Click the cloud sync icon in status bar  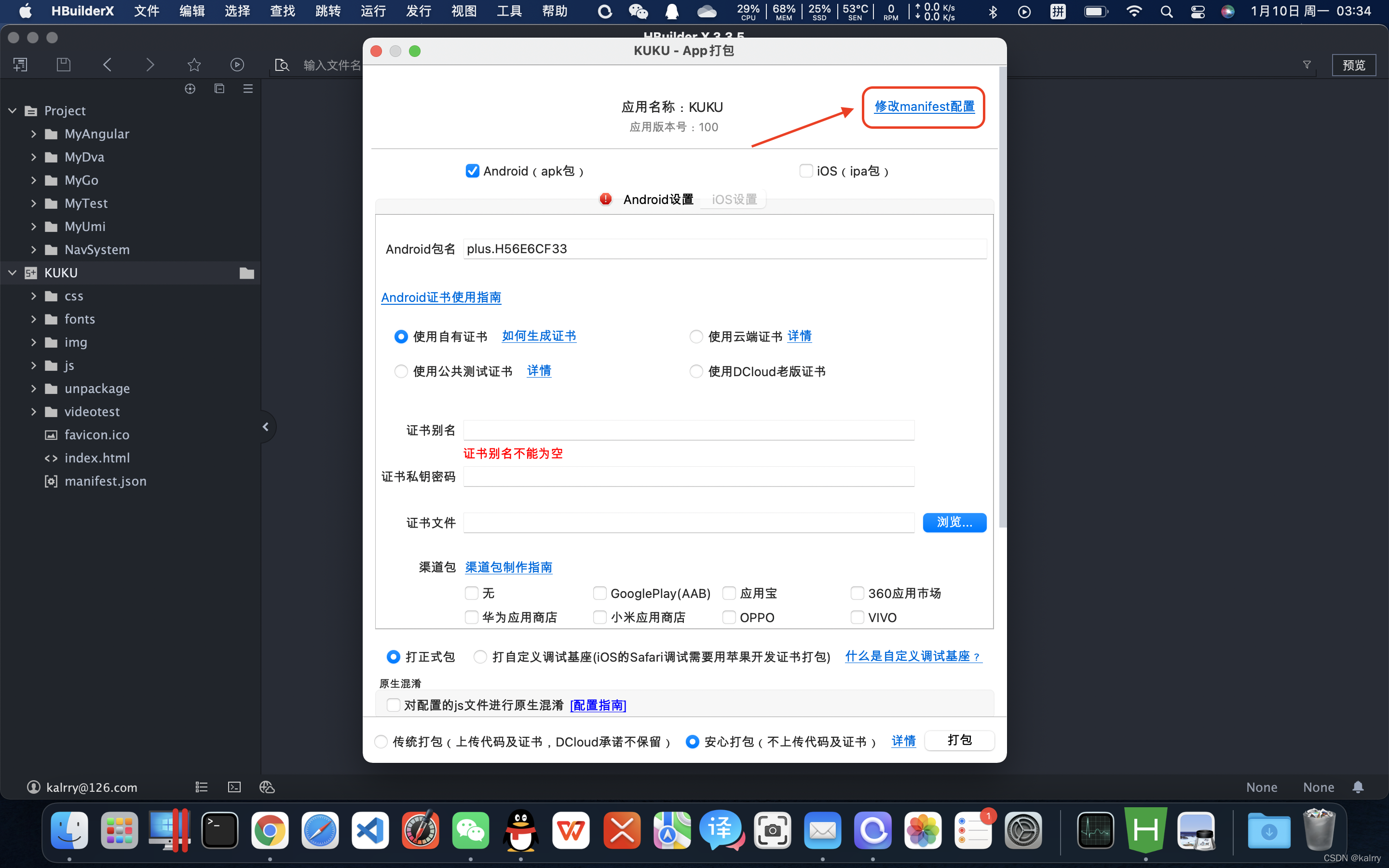click(267, 787)
